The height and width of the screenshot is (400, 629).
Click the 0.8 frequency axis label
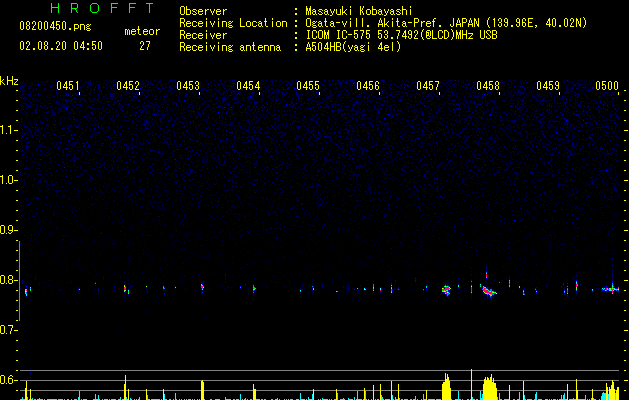pyautogui.click(x=8, y=280)
